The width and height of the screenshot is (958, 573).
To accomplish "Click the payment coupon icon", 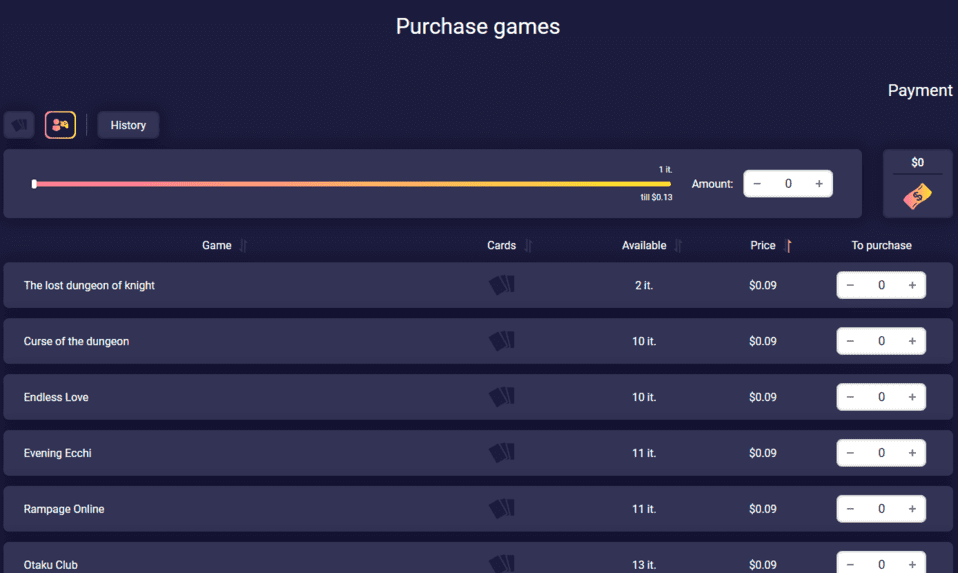I will (917, 196).
